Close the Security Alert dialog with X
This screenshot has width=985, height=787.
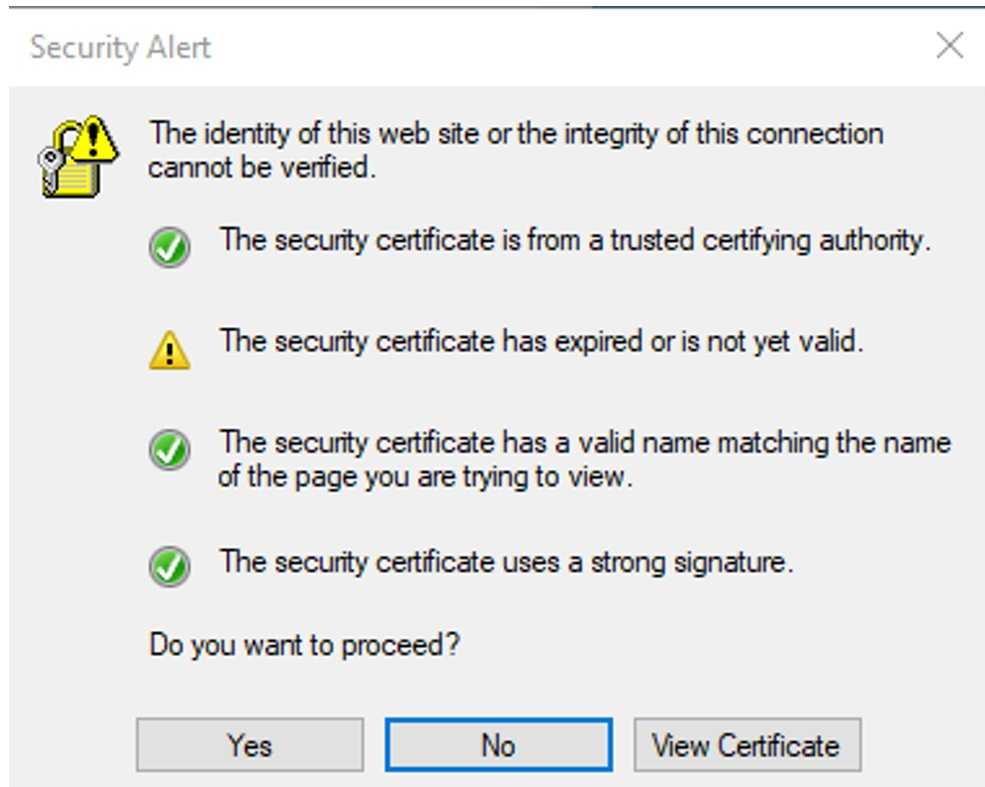pyautogui.click(x=949, y=46)
